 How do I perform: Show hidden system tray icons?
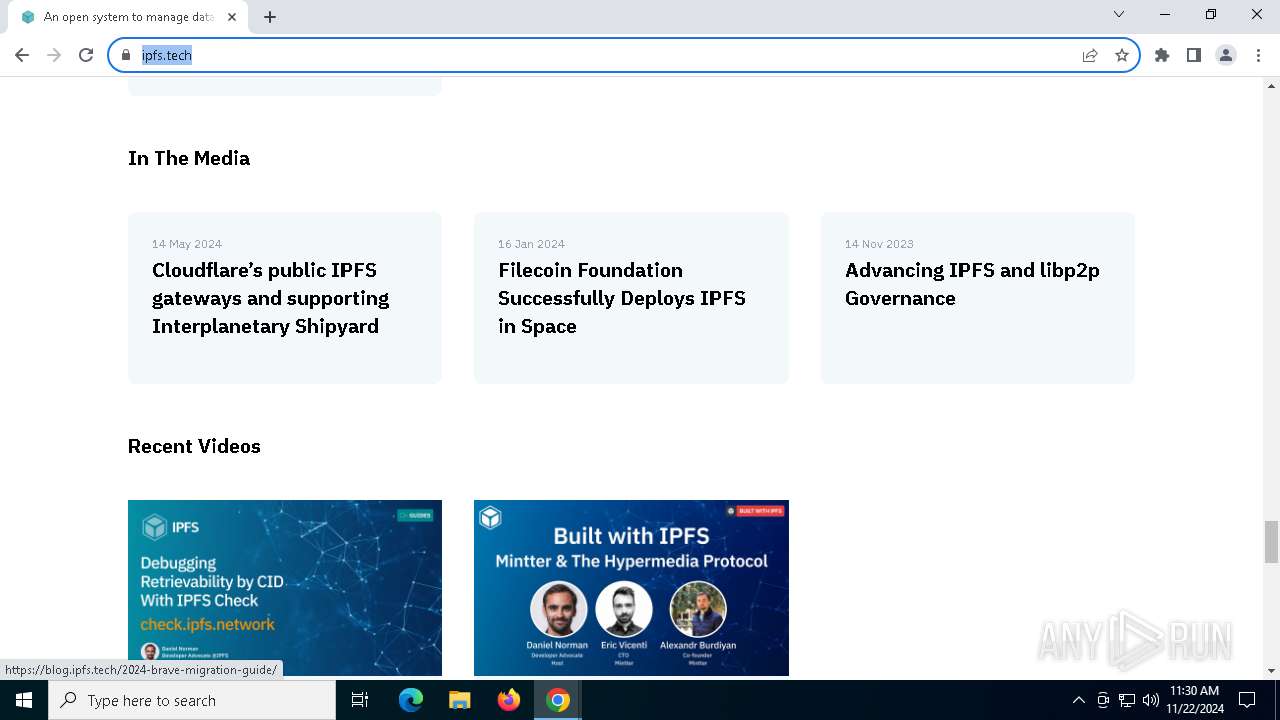pyautogui.click(x=1078, y=700)
